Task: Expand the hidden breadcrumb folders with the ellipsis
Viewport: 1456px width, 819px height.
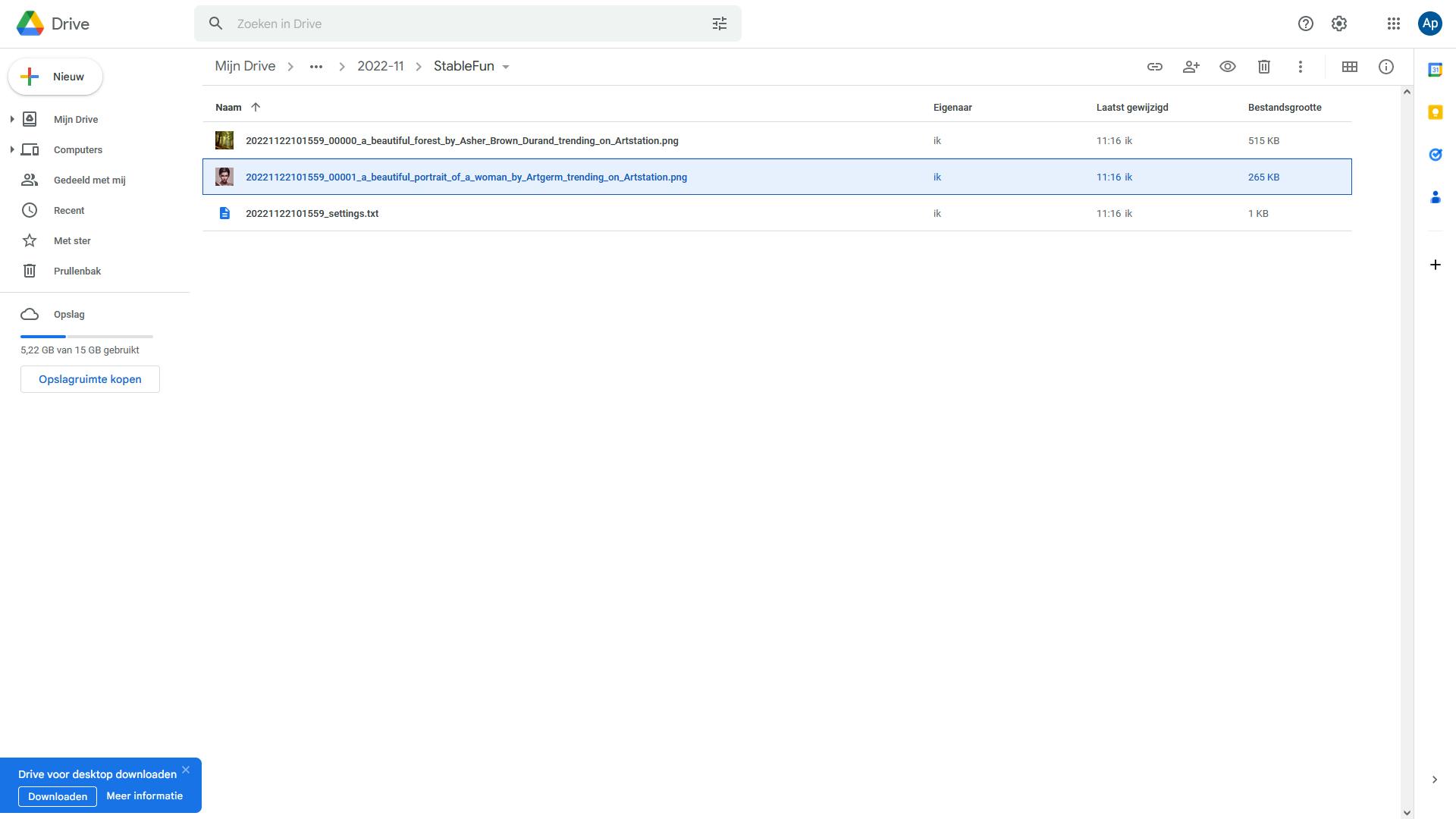Action: tap(315, 66)
